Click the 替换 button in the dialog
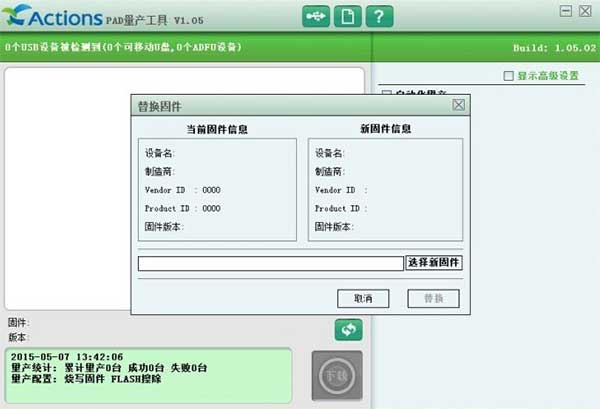The height and width of the screenshot is (409, 600). pyautogui.click(x=433, y=298)
